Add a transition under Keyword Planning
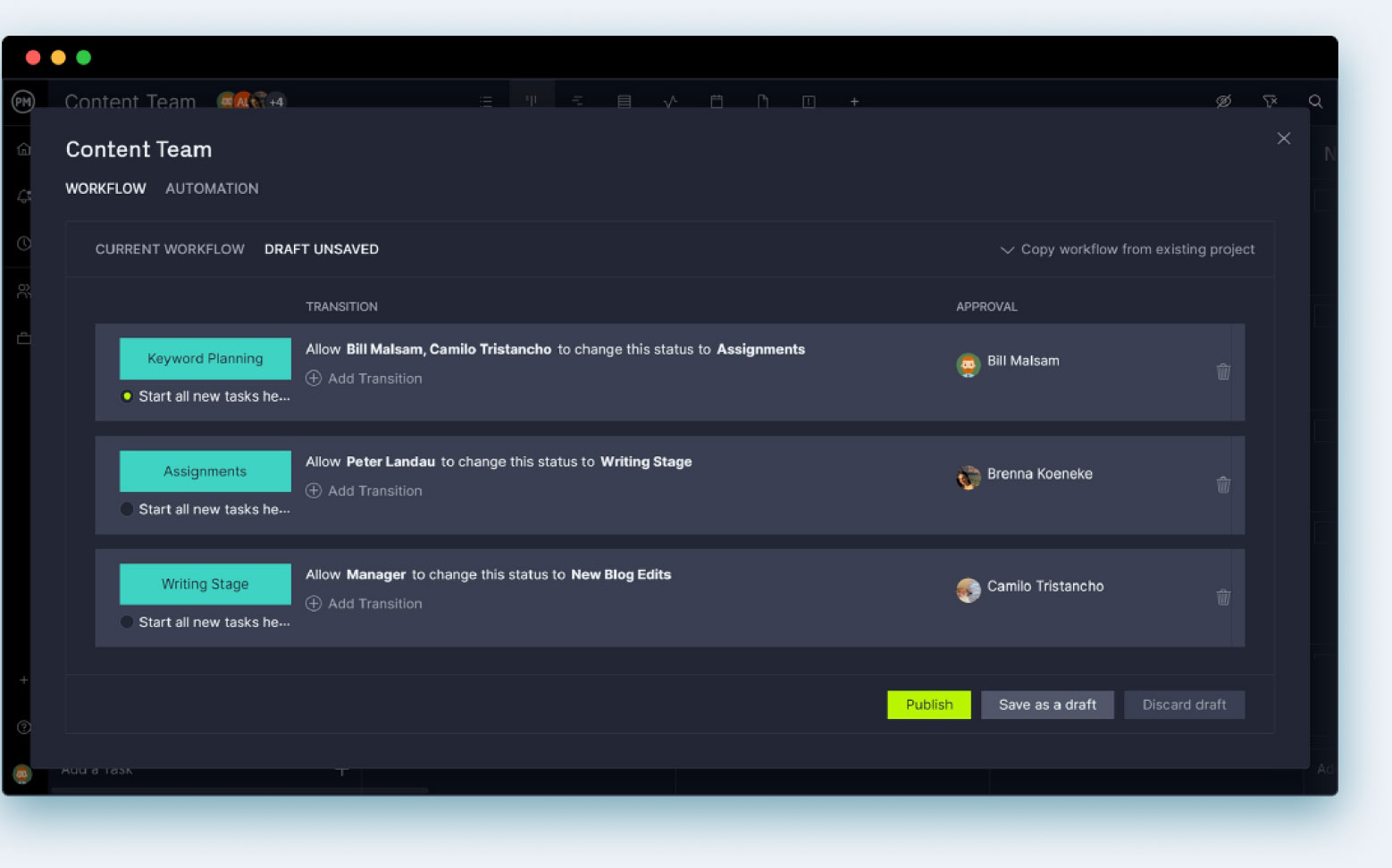The image size is (1392, 868). coord(364,378)
